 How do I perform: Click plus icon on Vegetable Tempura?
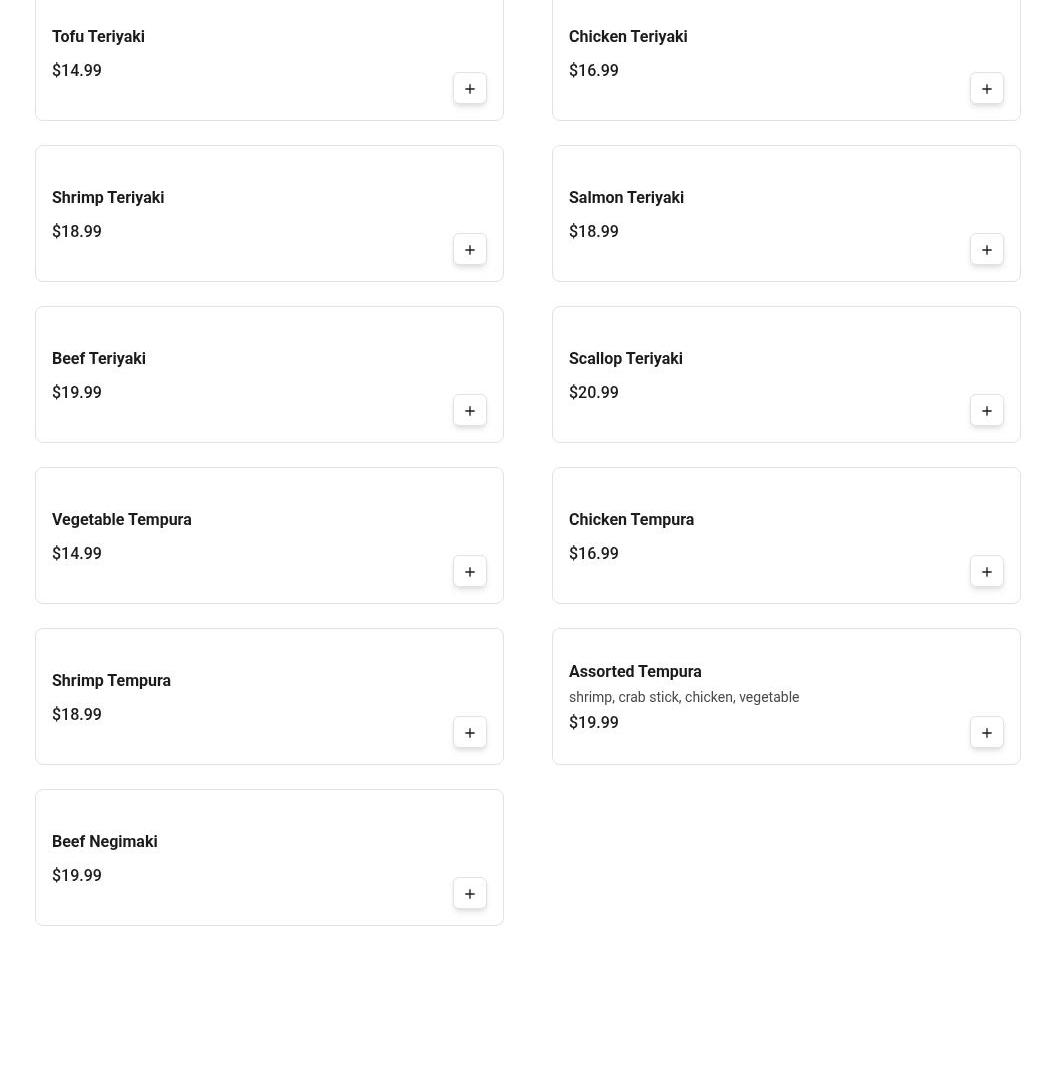(x=470, y=571)
